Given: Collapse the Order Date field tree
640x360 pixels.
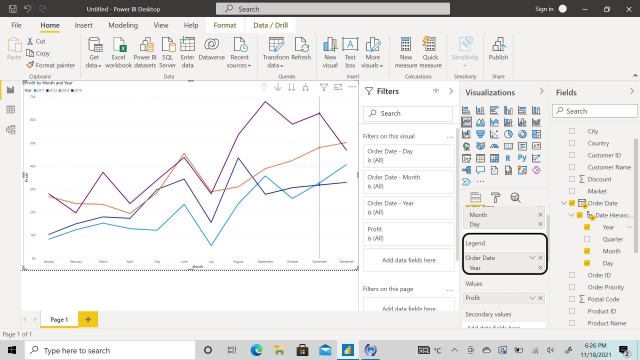Looking at the screenshot, I should tap(564, 203).
